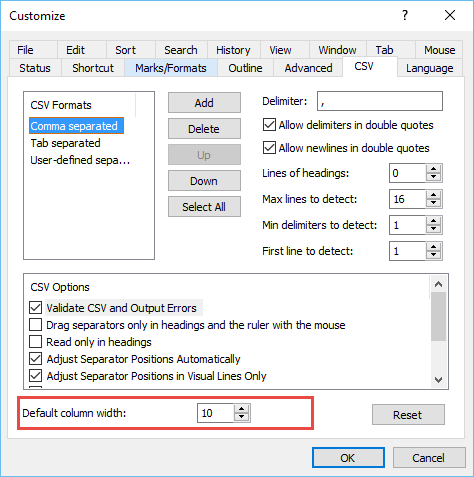Increase Default column width spinner
474x477 pixels.
click(x=241, y=409)
